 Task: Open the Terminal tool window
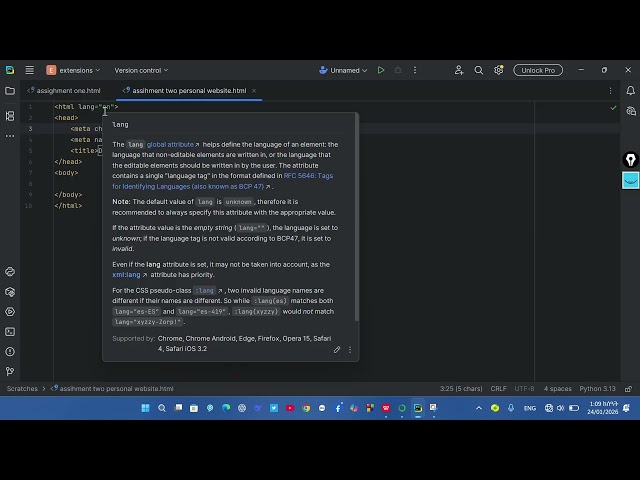10,332
